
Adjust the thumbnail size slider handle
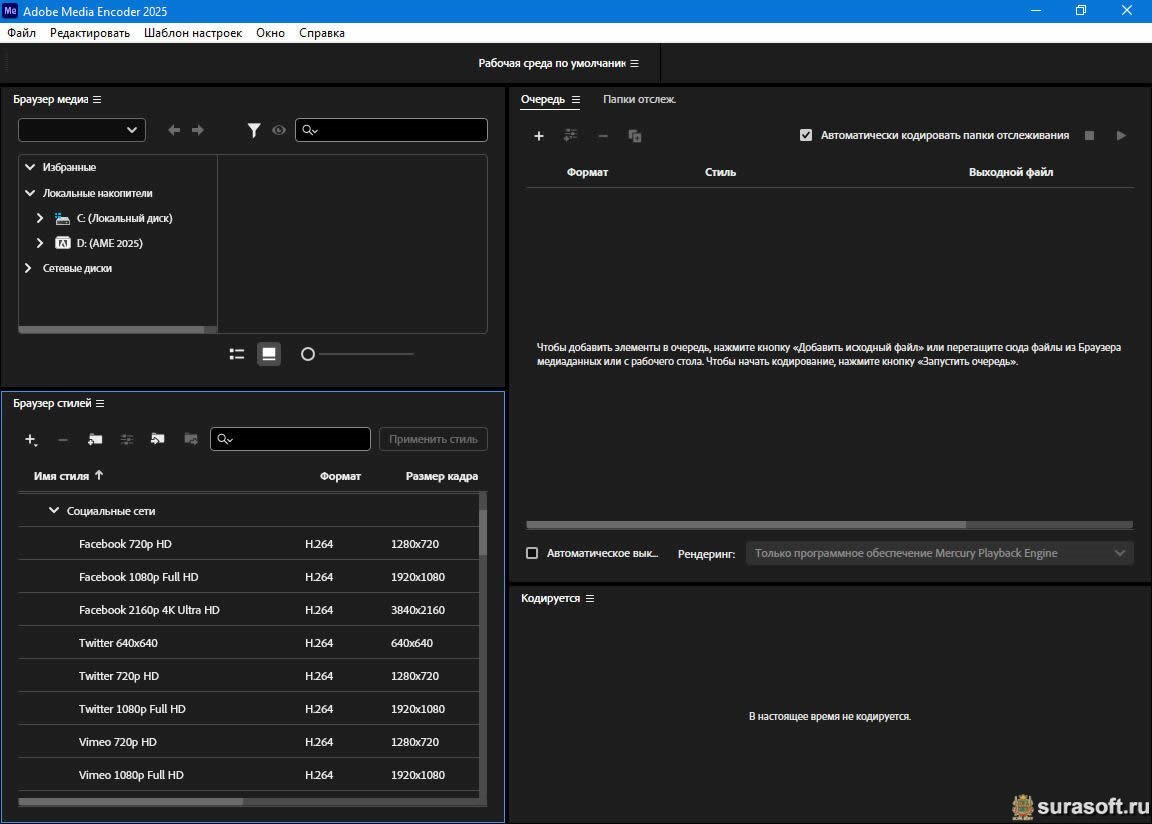click(308, 354)
